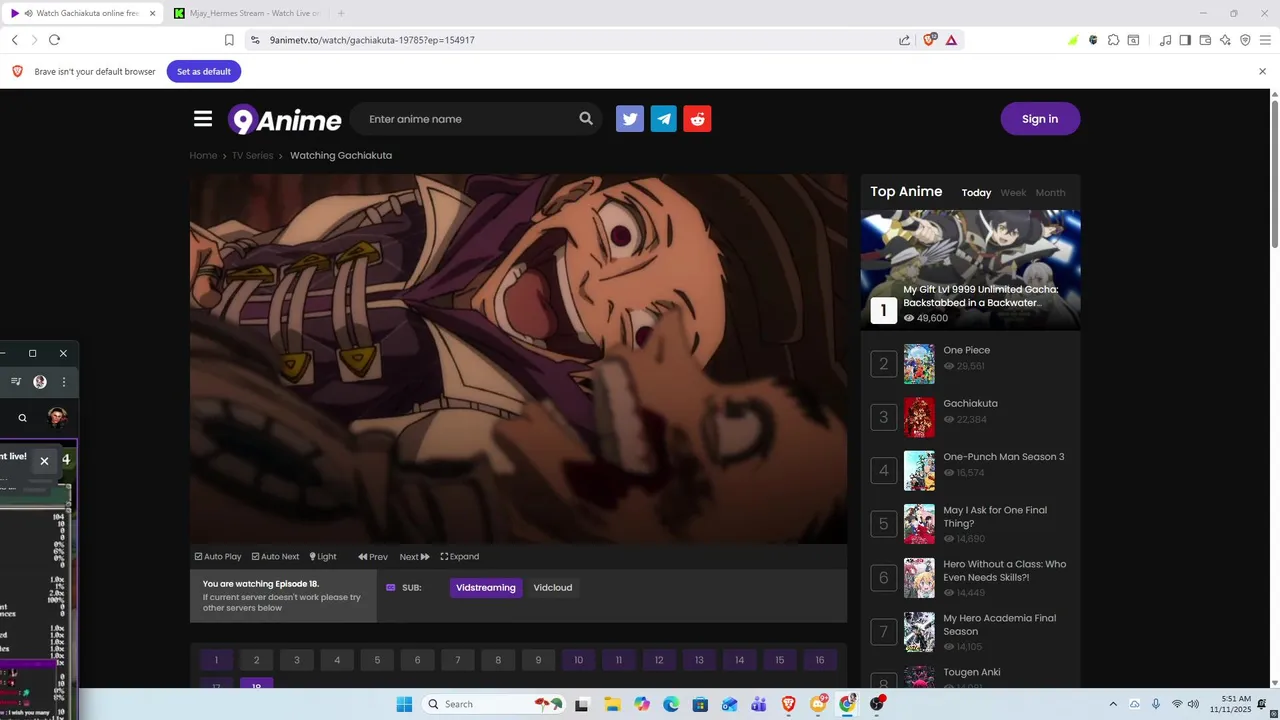Screen dimensions: 1280x720
Task: Open the Brave main menu icon
Action: point(1265,40)
